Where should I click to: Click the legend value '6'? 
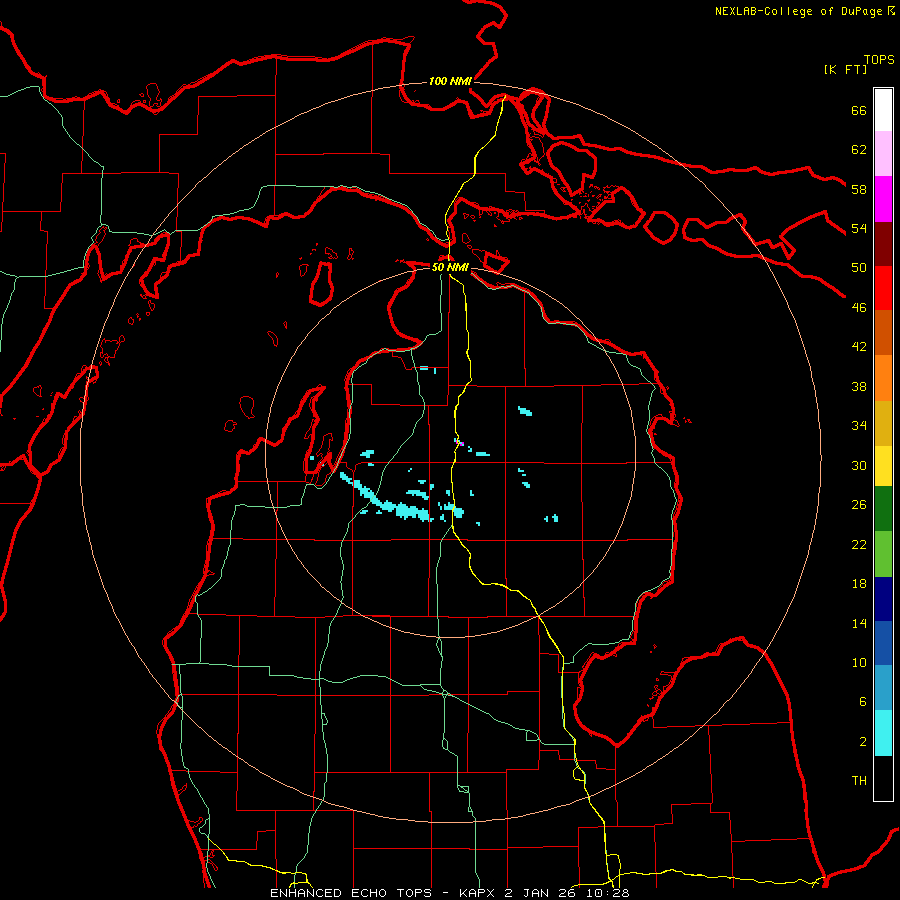(x=863, y=702)
